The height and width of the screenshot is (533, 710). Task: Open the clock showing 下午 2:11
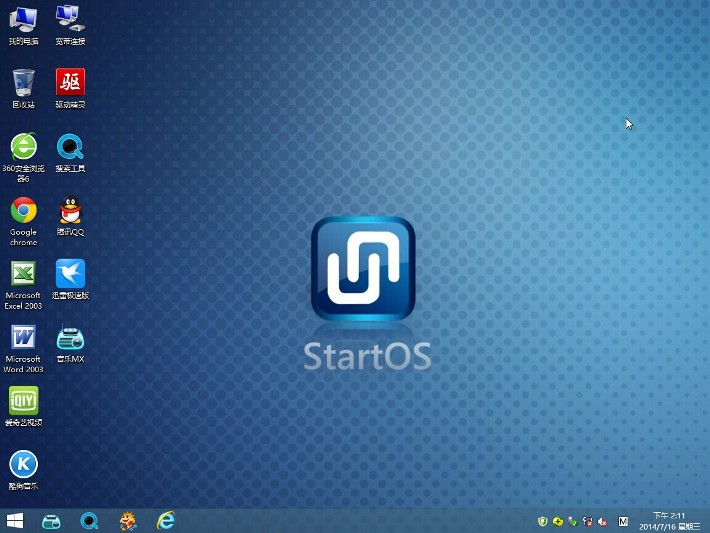tap(669, 521)
